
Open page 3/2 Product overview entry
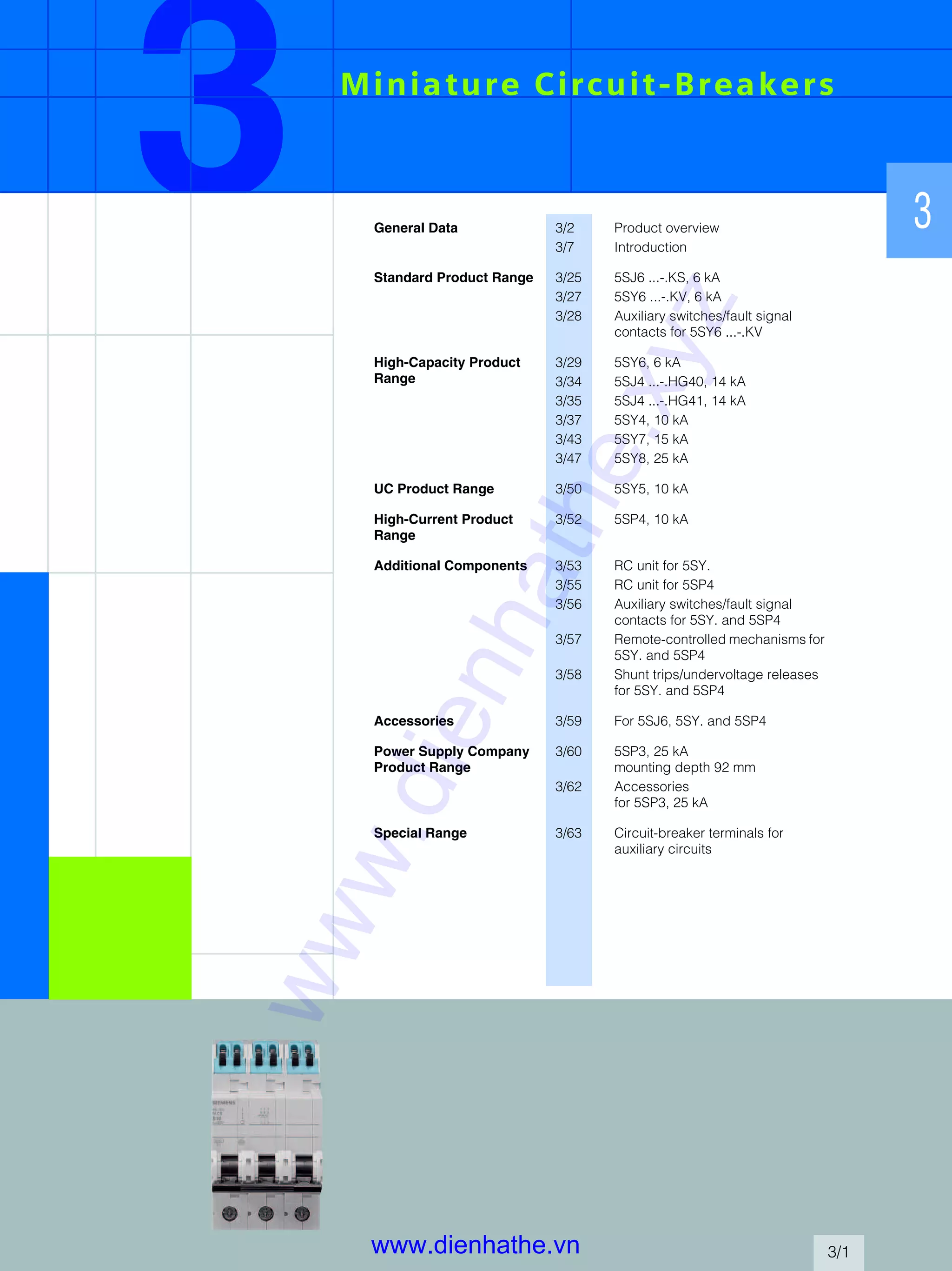pos(666,228)
